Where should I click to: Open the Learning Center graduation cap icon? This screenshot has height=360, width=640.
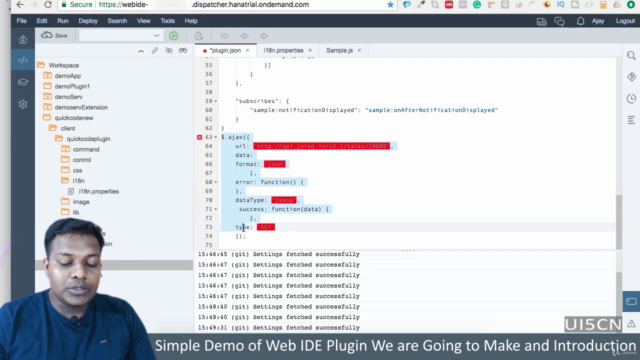pos(23,82)
